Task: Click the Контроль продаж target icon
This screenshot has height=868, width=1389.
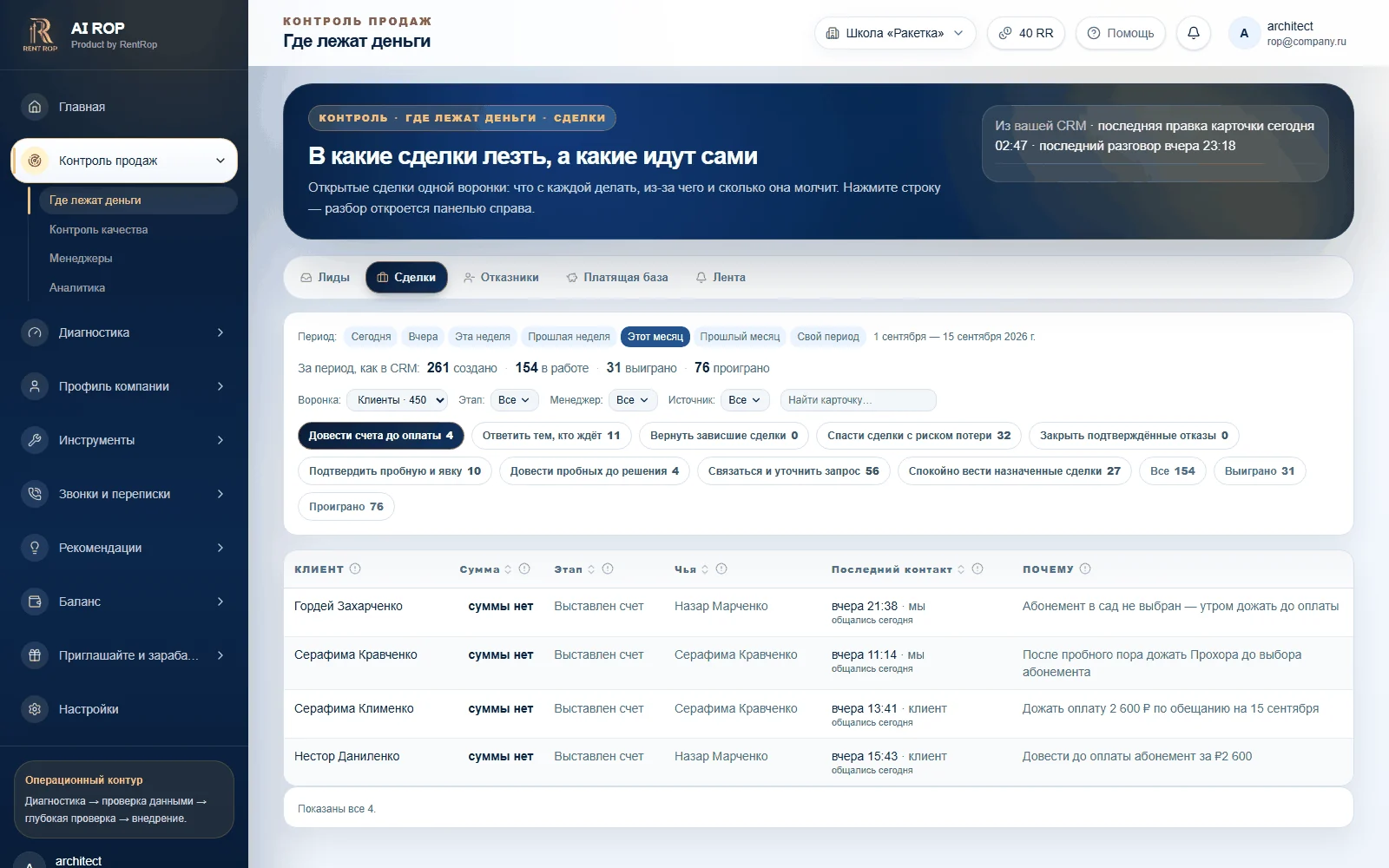Action: (35, 161)
